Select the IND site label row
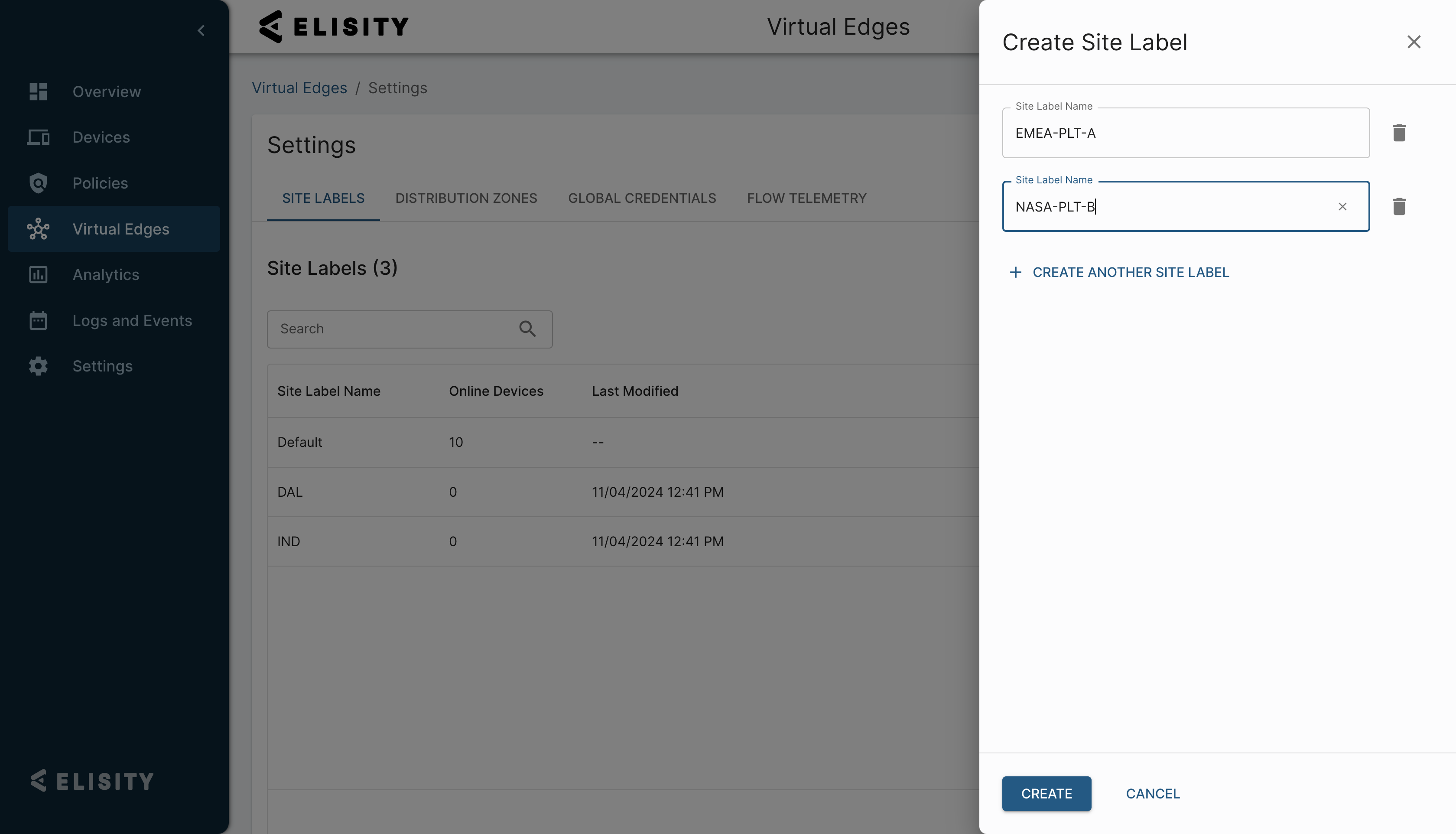The image size is (1456, 834). (x=623, y=541)
